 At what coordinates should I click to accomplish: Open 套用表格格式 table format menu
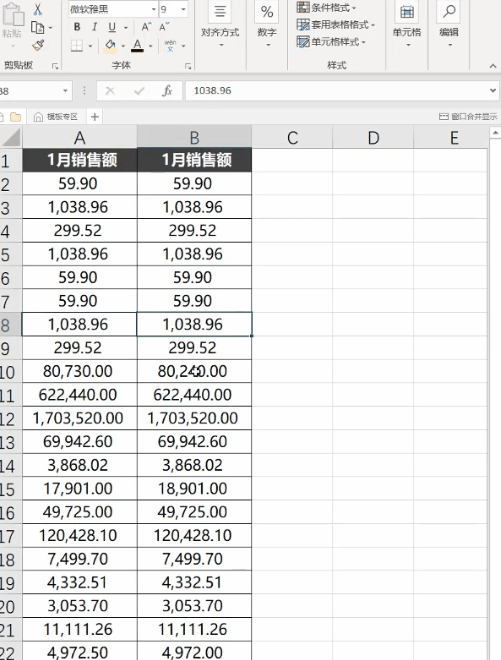pyautogui.click(x=336, y=25)
